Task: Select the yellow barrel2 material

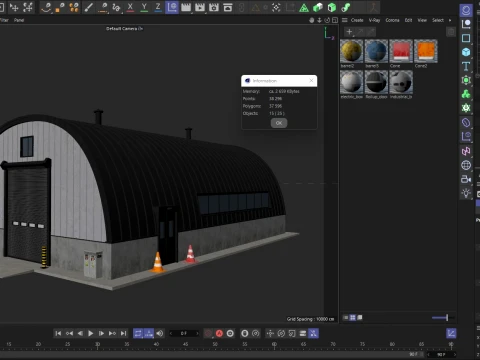Action: (x=351, y=51)
